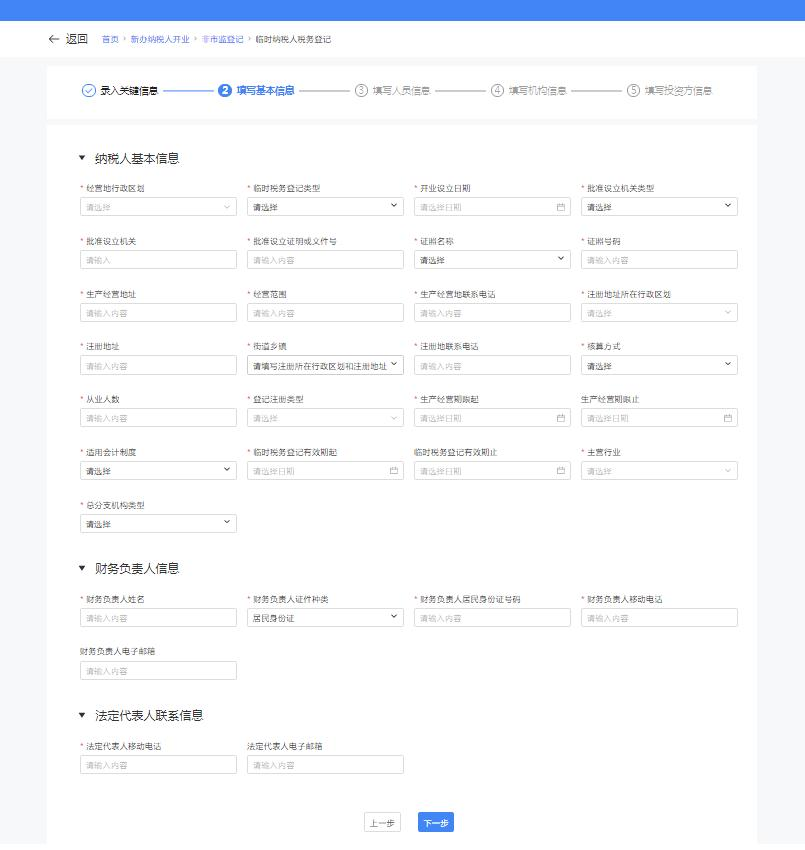The width and height of the screenshot is (805, 850).
Task: Click the 返回 back arrow icon
Action: [53, 39]
